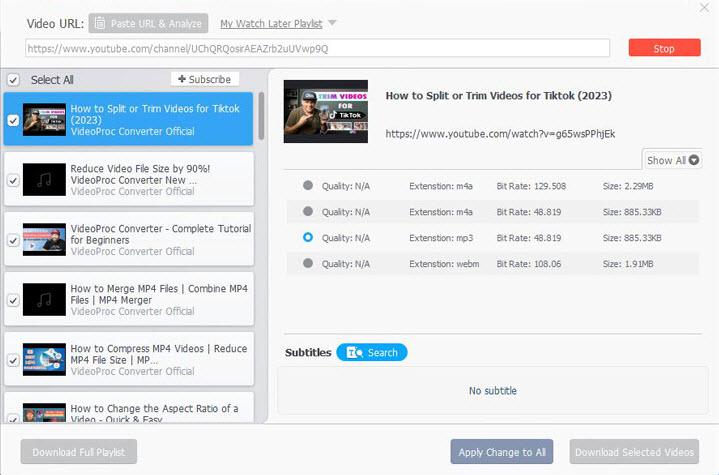The height and width of the screenshot is (475, 719).
Task: Close the downloader dialog with the X
Action: coord(704,8)
